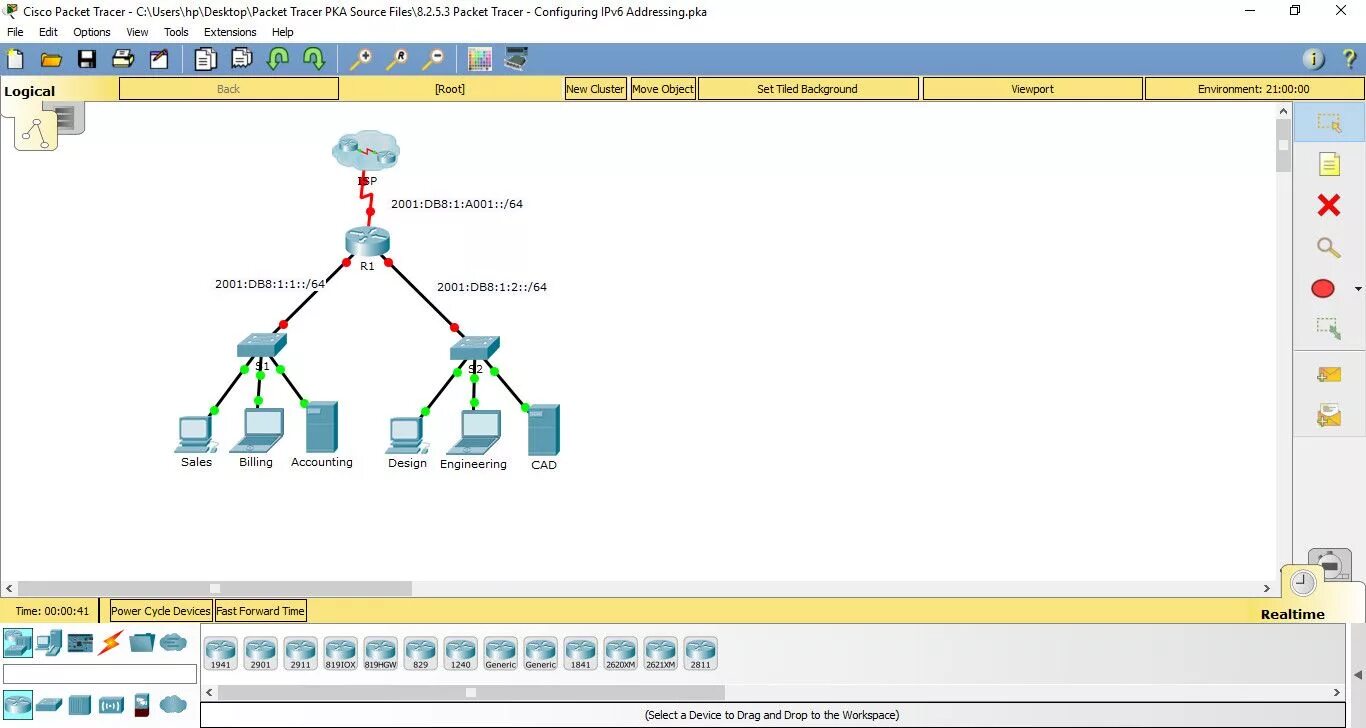Pick the 819IOX router model

(341, 653)
